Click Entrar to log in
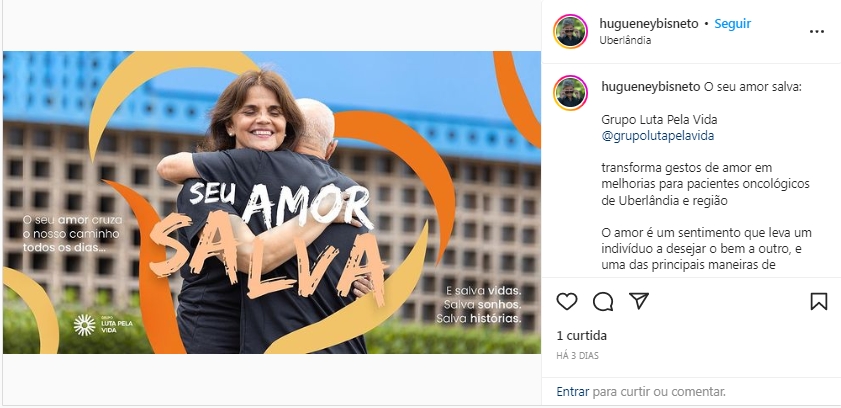 point(572,392)
